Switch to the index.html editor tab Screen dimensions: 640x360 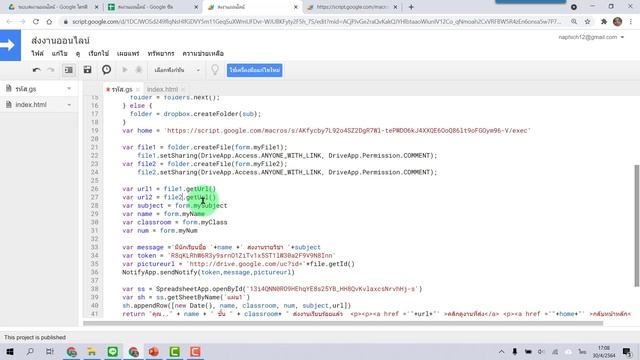(162, 89)
